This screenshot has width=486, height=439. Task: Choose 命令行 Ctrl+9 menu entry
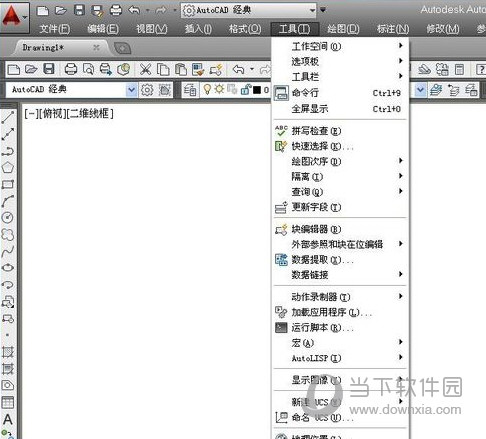[x=341, y=93]
